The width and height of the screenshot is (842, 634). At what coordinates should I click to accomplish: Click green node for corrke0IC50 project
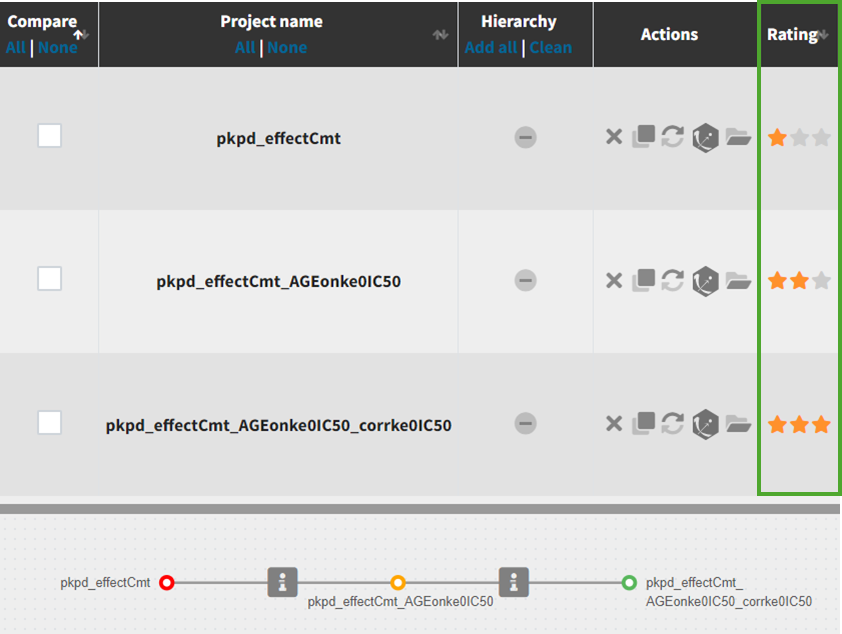click(x=629, y=582)
